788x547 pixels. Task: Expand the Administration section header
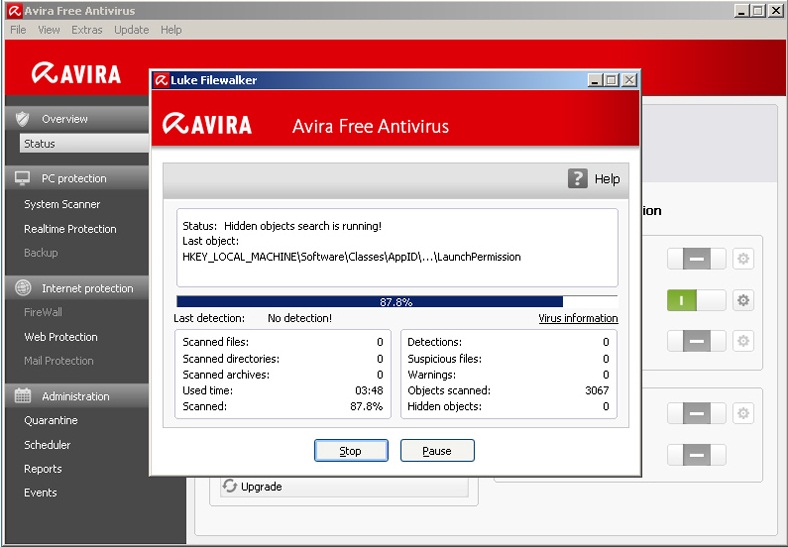click(x=77, y=396)
